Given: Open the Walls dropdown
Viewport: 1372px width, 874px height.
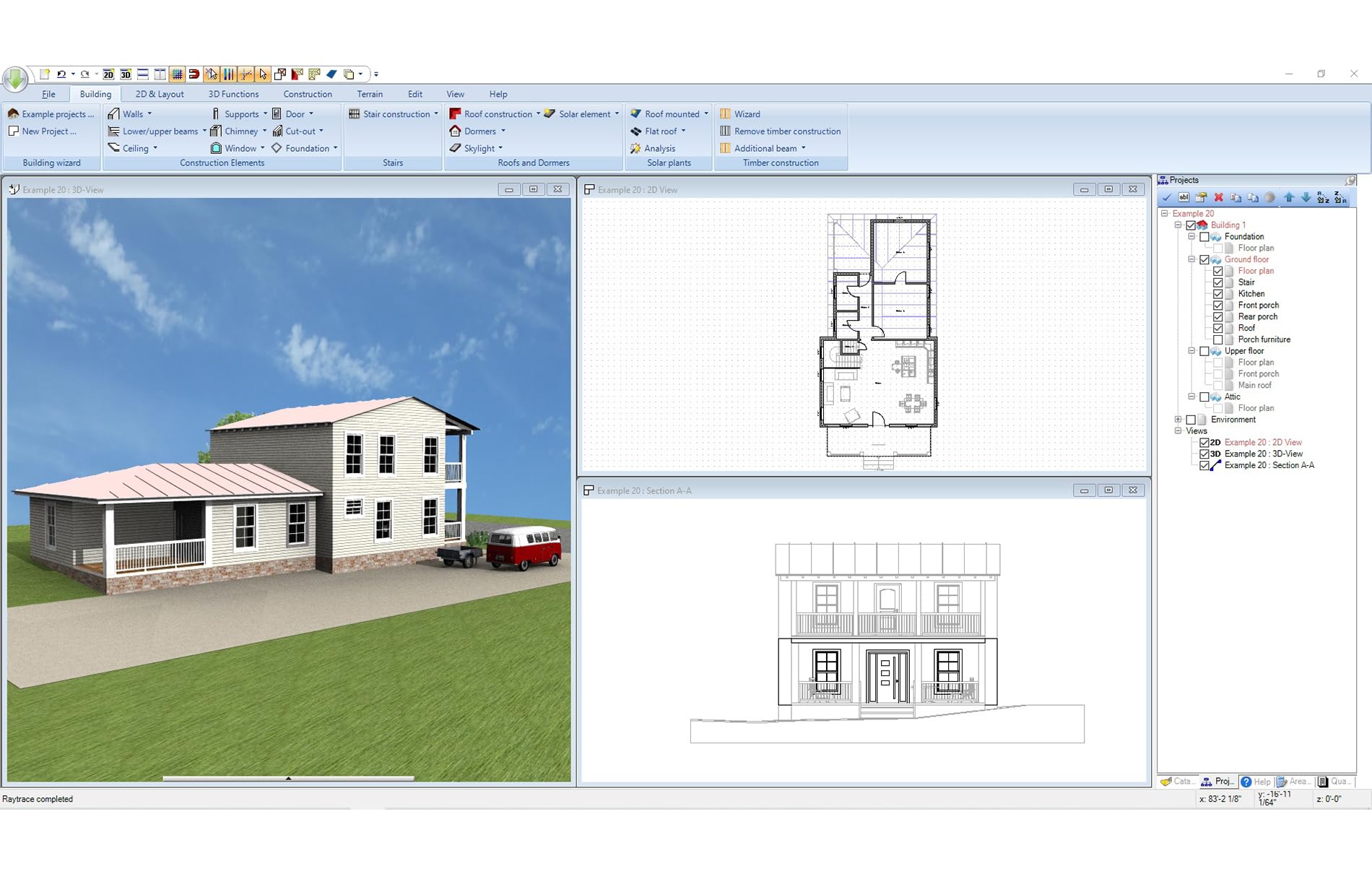Looking at the screenshot, I should tap(149, 114).
